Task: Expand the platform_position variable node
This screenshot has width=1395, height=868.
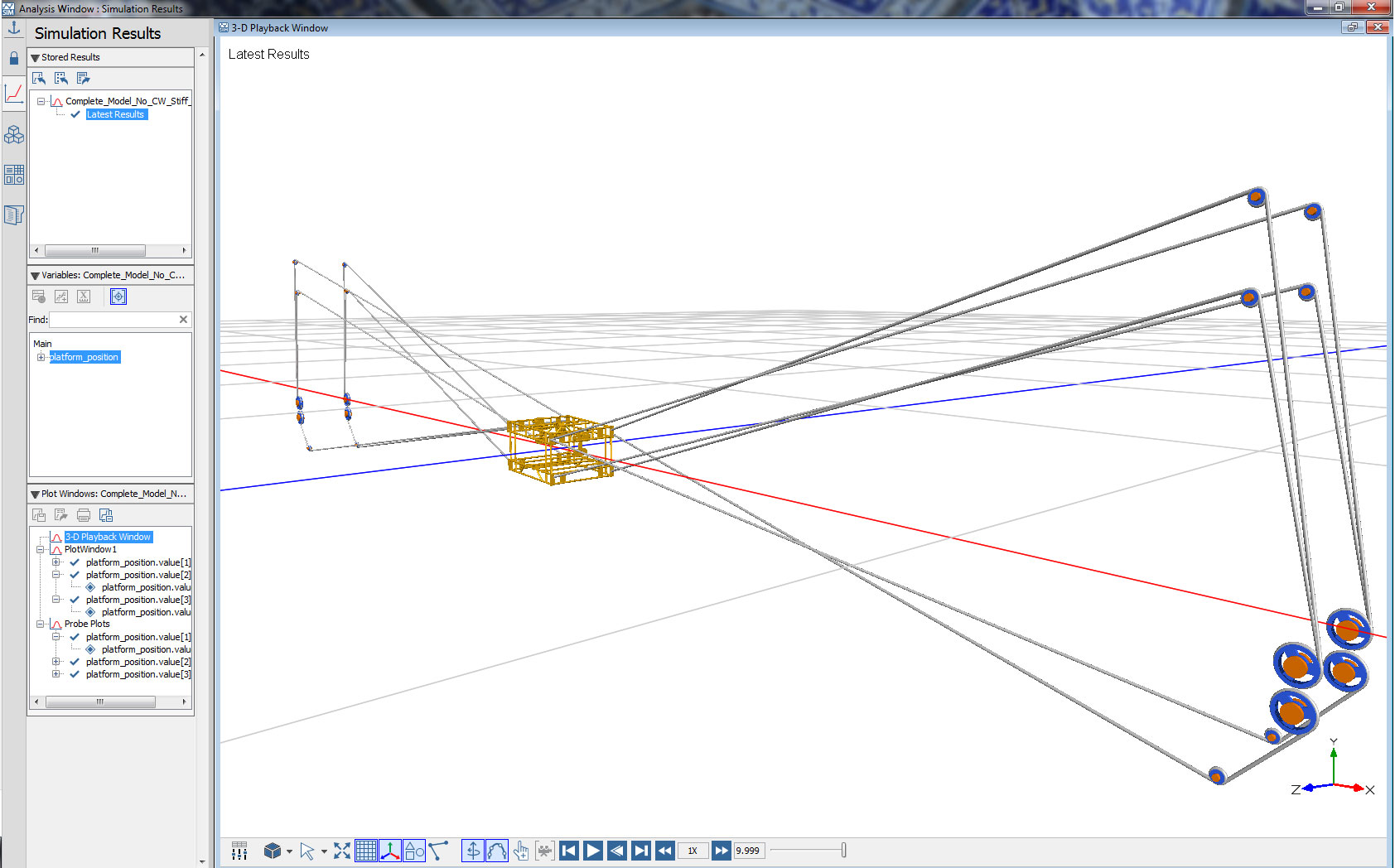Action: (41, 357)
